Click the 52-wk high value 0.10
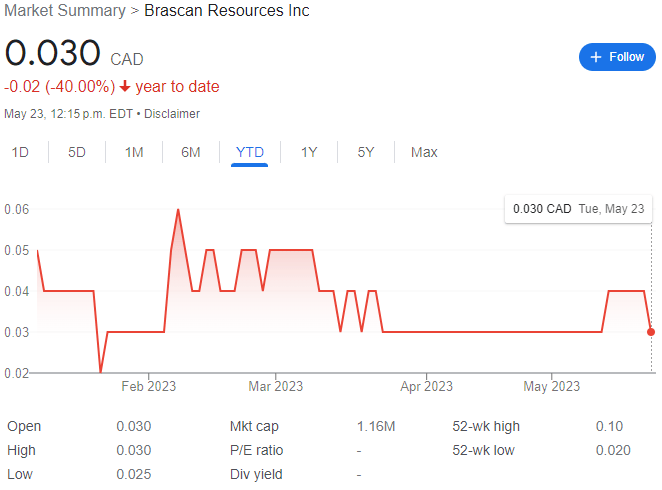Screen dimensions: 662x490 [609, 426]
